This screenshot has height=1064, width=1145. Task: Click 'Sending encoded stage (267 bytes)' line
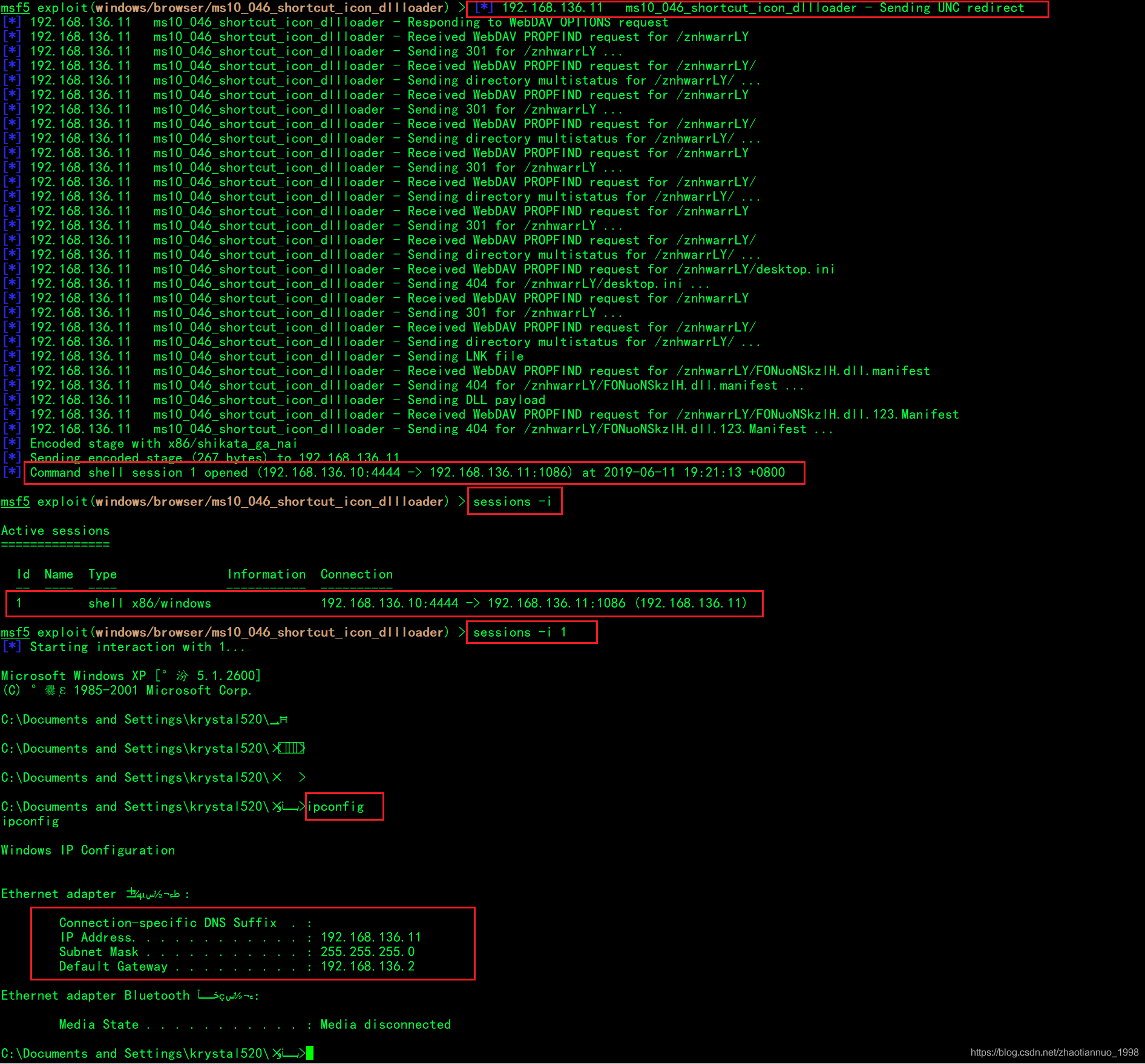coord(202,458)
